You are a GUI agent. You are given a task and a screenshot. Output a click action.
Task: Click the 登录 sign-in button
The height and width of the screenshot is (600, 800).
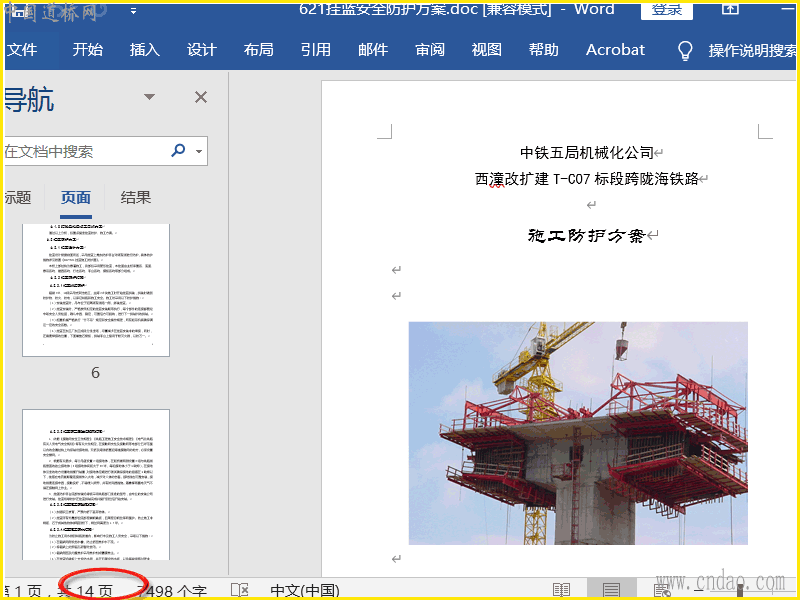click(x=667, y=9)
